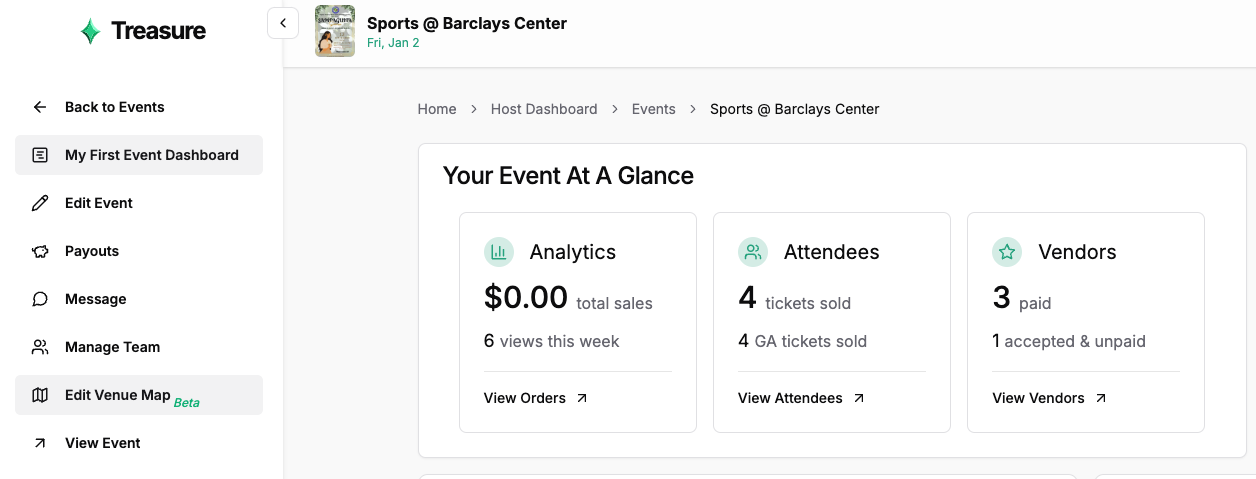The height and width of the screenshot is (479, 1256).
Task: Open the View Orders link
Action: [x=535, y=398]
